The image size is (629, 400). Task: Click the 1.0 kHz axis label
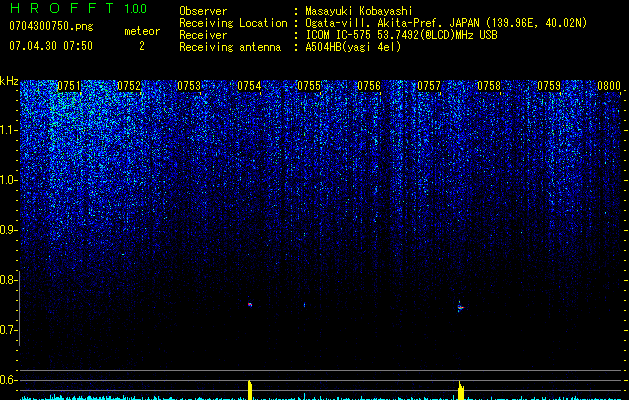tap(8, 180)
